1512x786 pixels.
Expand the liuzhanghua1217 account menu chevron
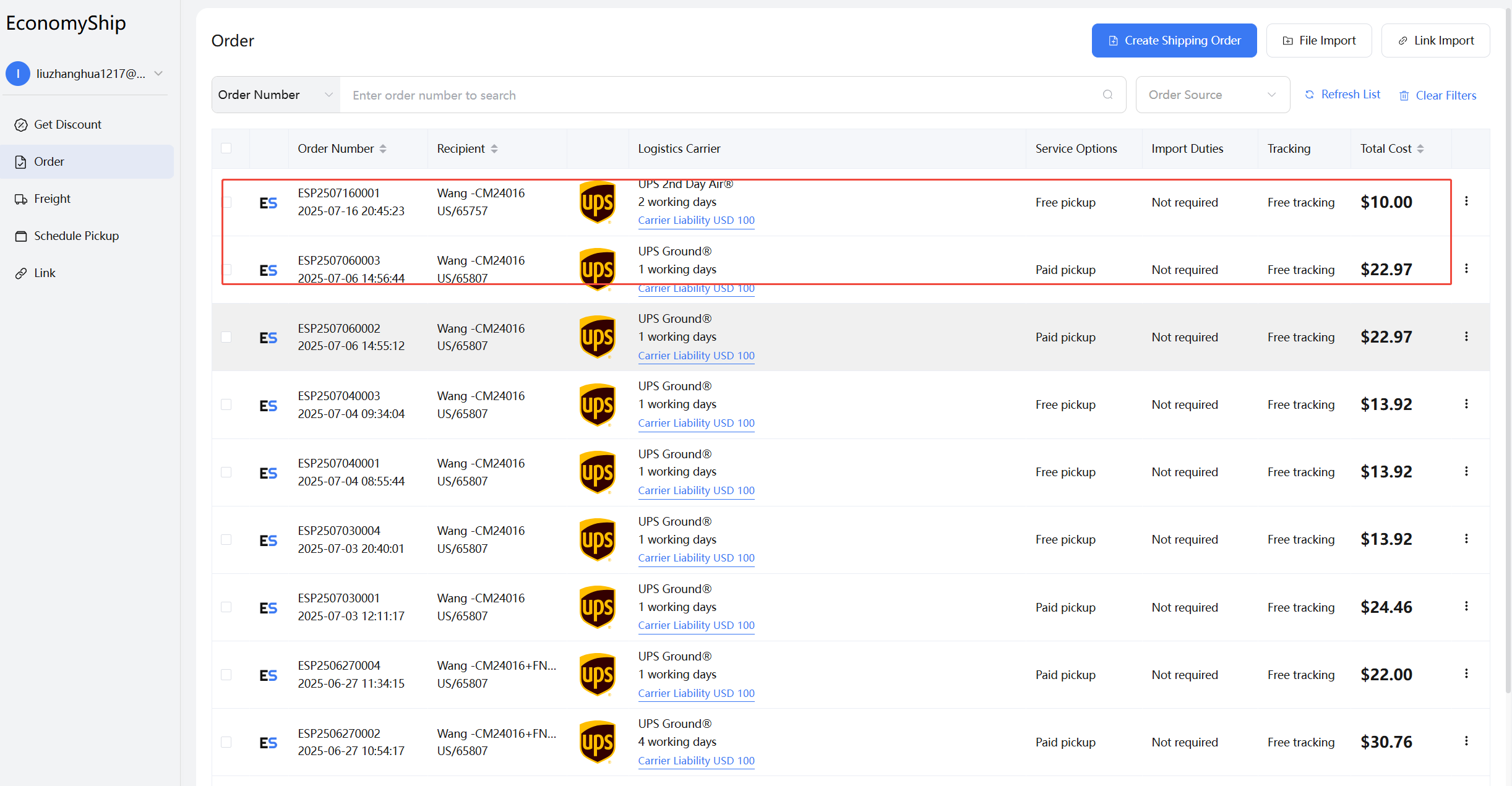[x=159, y=74]
